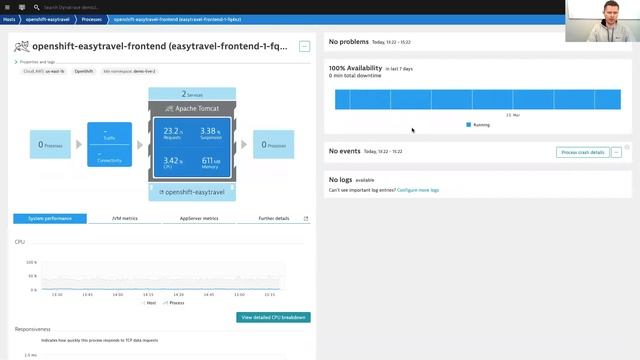This screenshot has width=640, height=360.
Task: Click arrow between Processes and Traffic tiles
Action: click(x=79, y=144)
